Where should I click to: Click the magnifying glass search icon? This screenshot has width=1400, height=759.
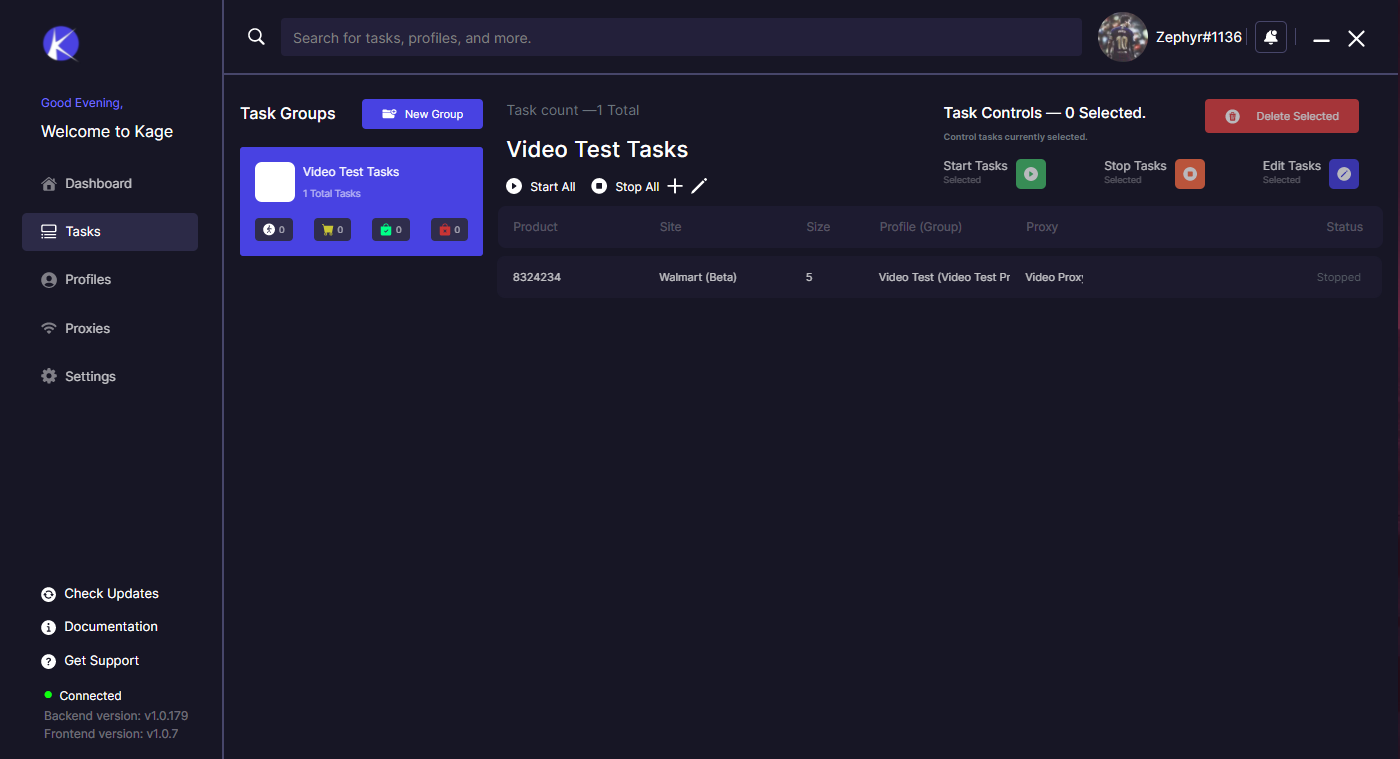(256, 37)
